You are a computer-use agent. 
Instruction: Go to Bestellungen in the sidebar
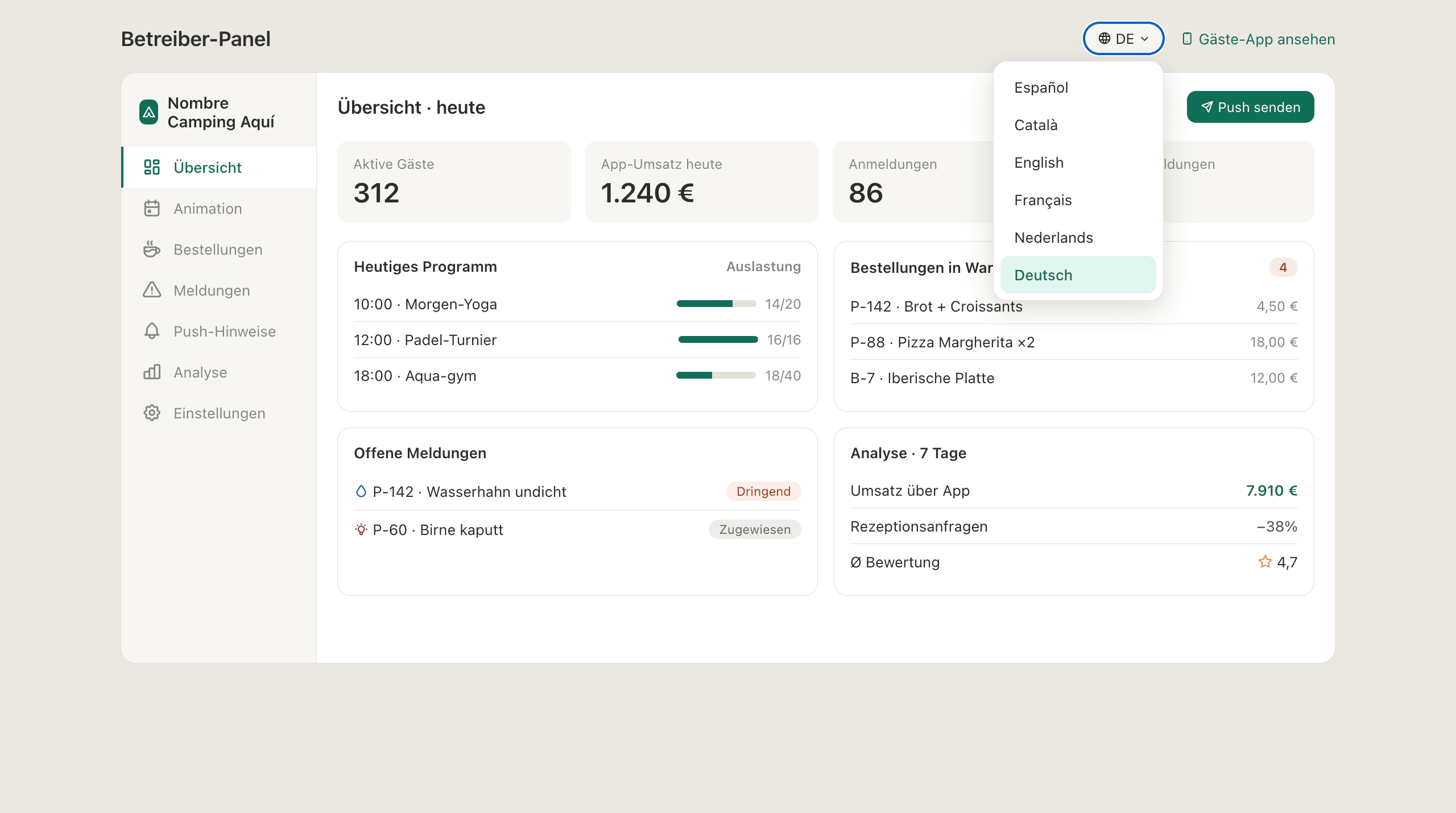(219, 249)
